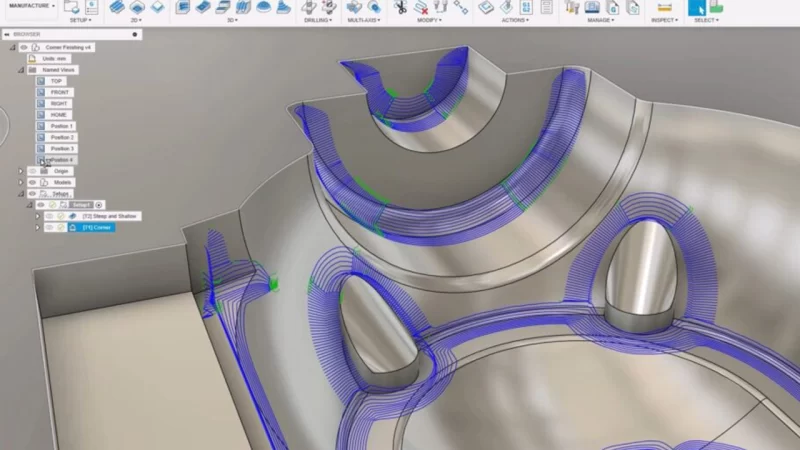
Task: Click the tool pair icon in Modify group
Action: (440, 7)
